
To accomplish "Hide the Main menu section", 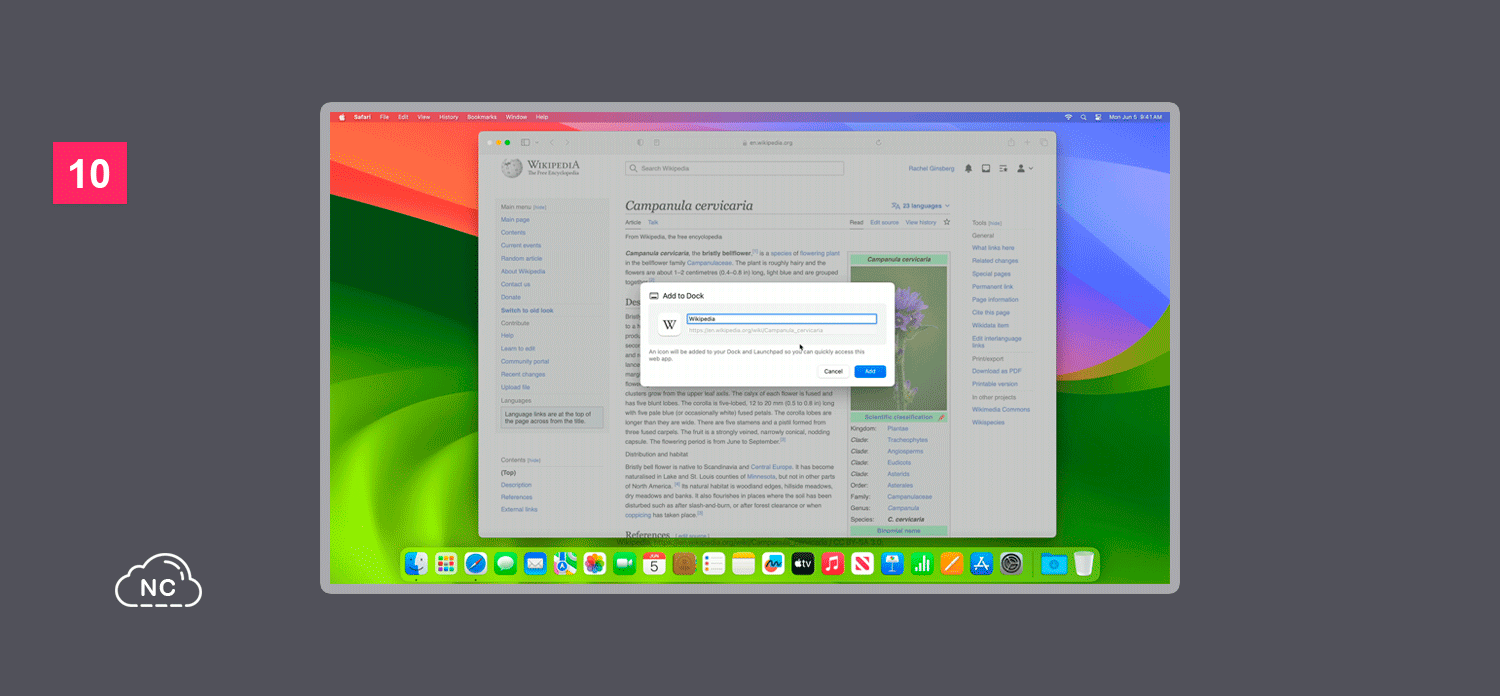I will tap(540, 207).
